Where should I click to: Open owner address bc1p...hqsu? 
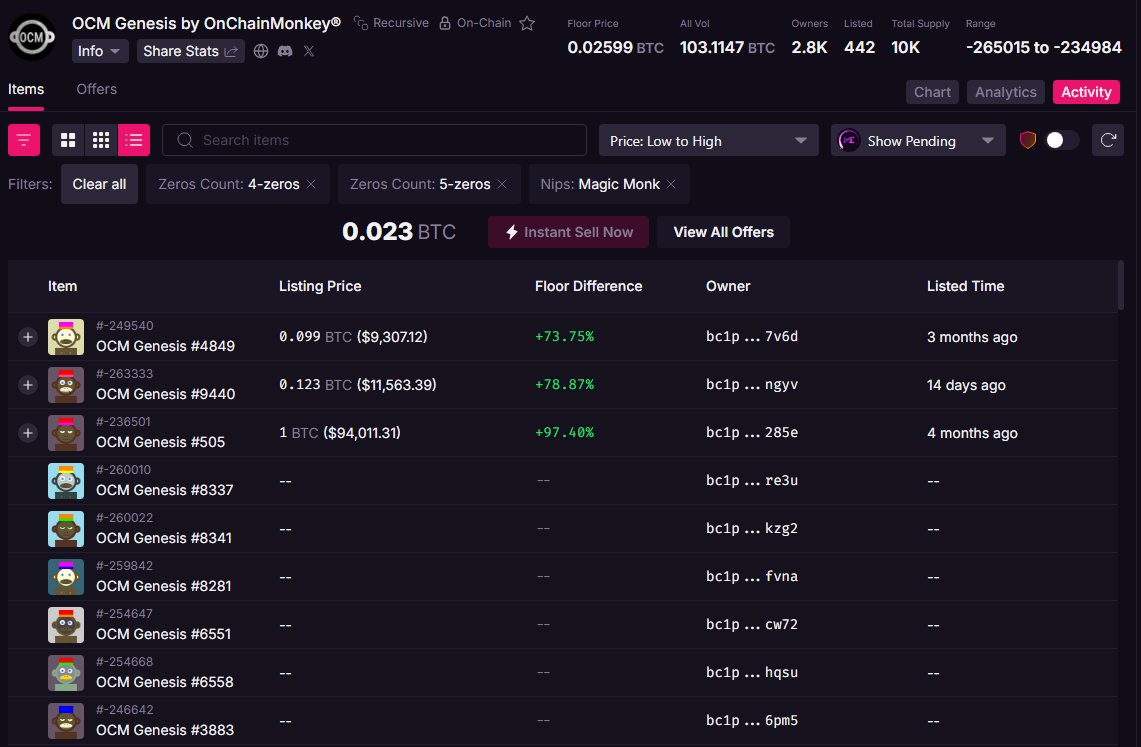click(752, 673)
